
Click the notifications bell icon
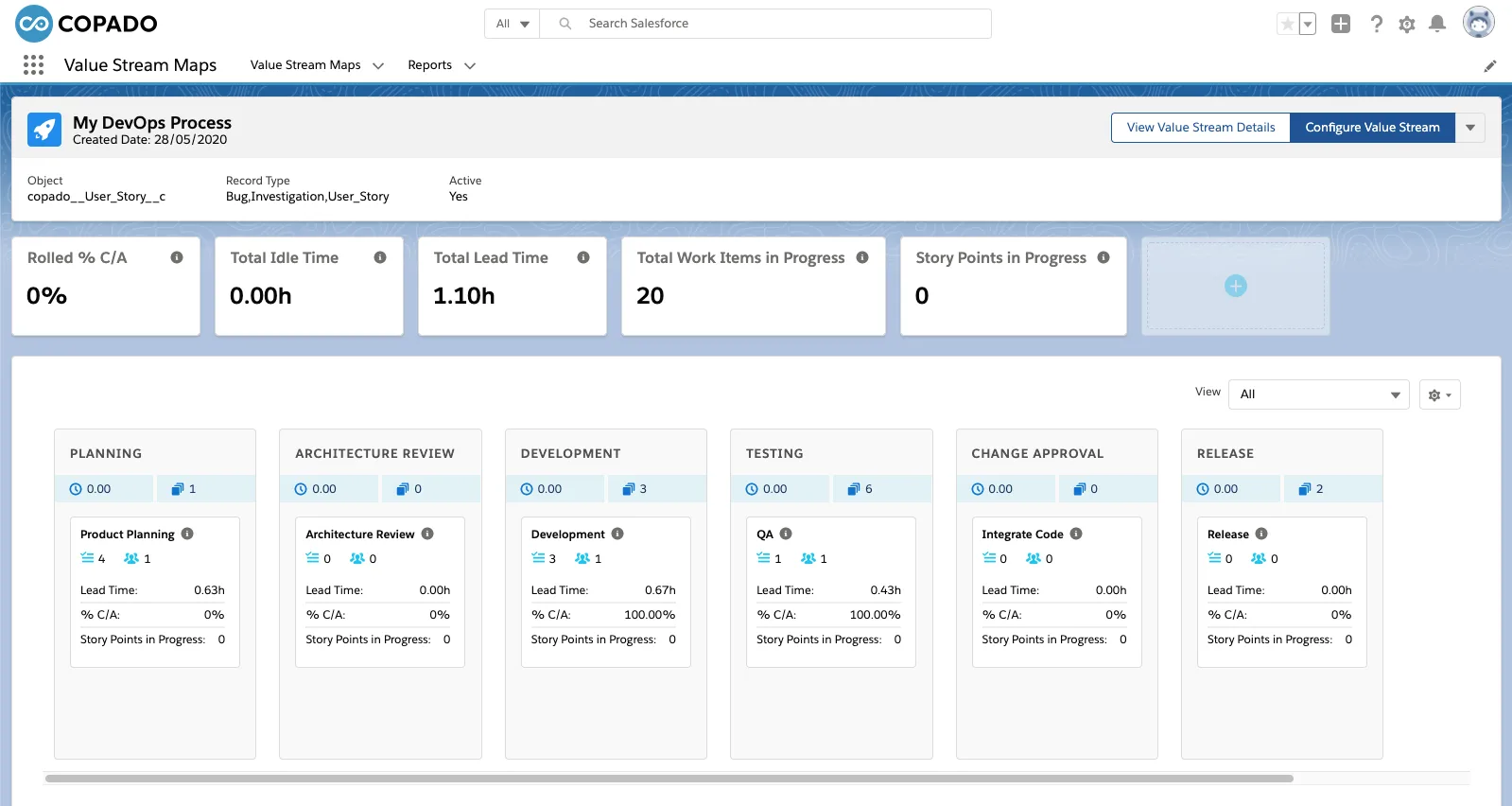(x=1437, y=24)
